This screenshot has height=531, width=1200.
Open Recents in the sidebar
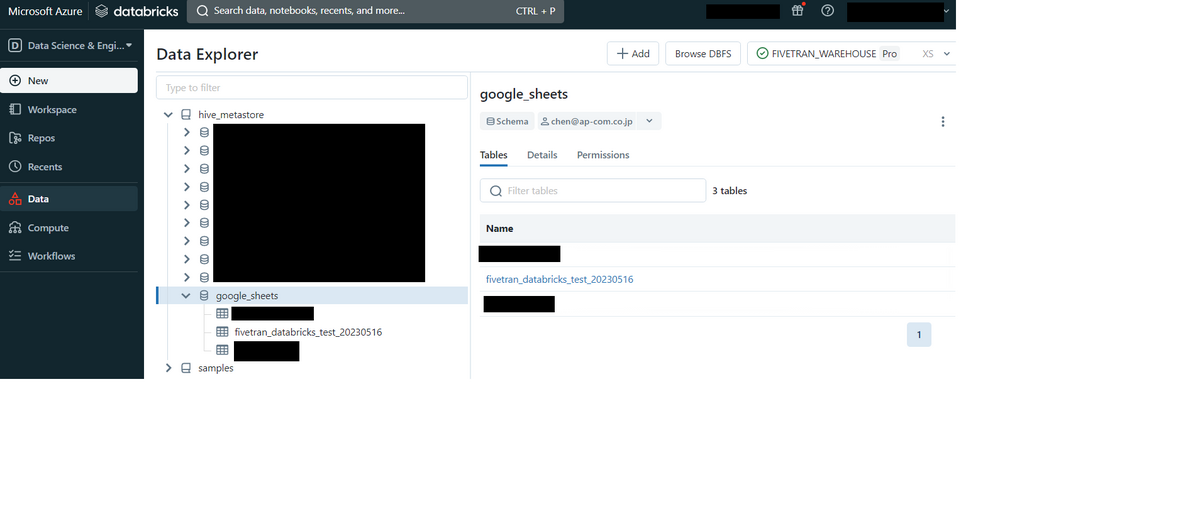(69, 167)
